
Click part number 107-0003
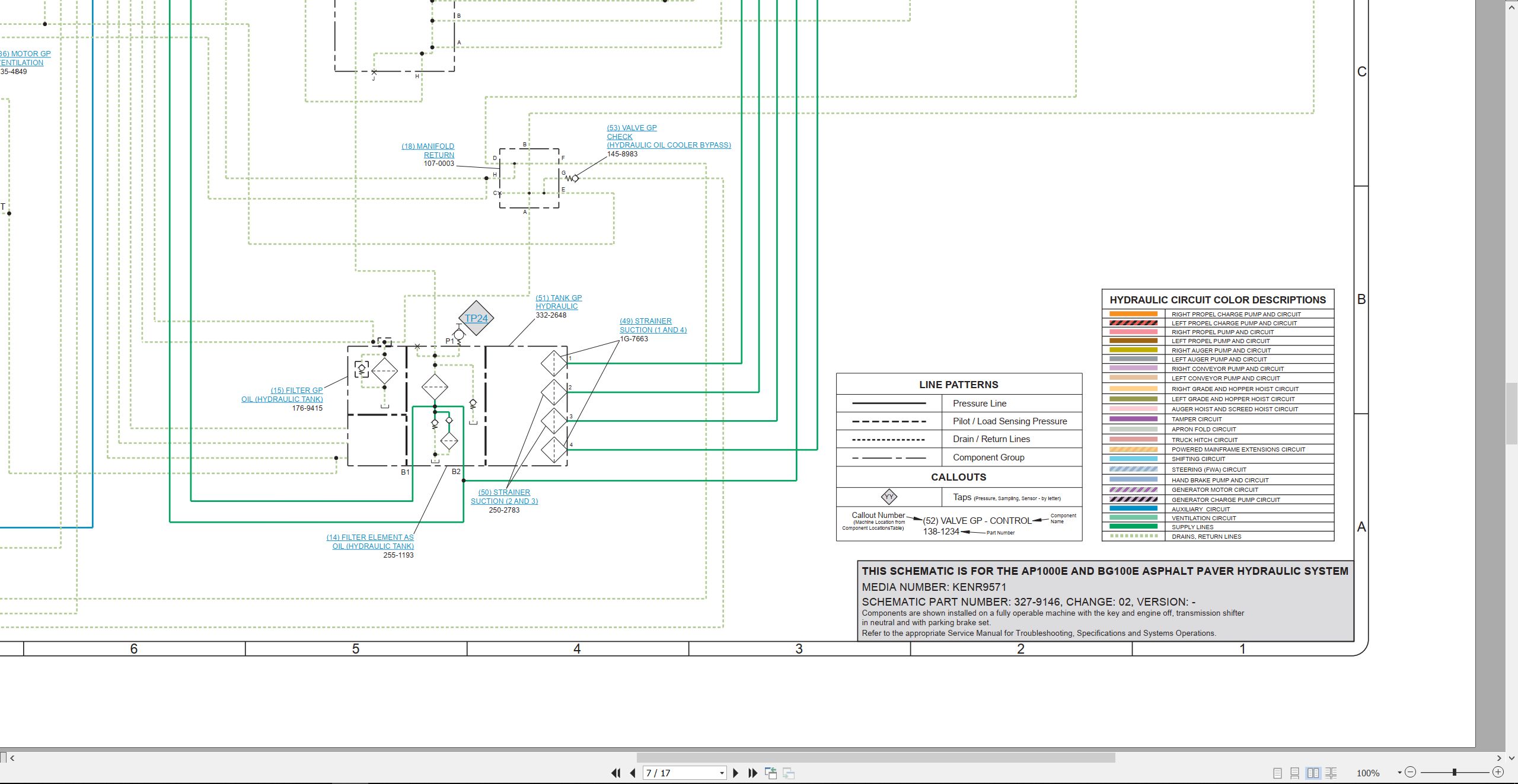[x=439, y=164]
